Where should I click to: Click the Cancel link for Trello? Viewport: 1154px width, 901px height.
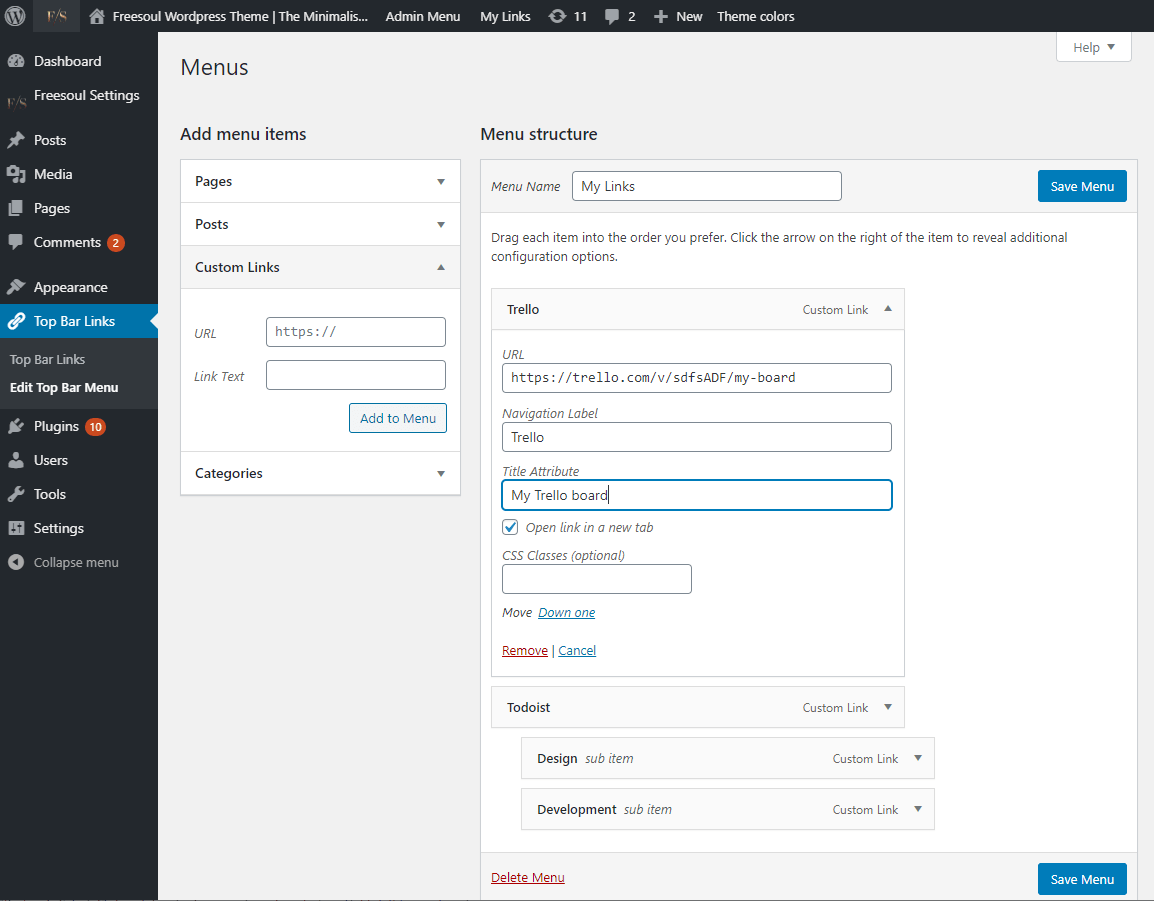pos(577,650)
